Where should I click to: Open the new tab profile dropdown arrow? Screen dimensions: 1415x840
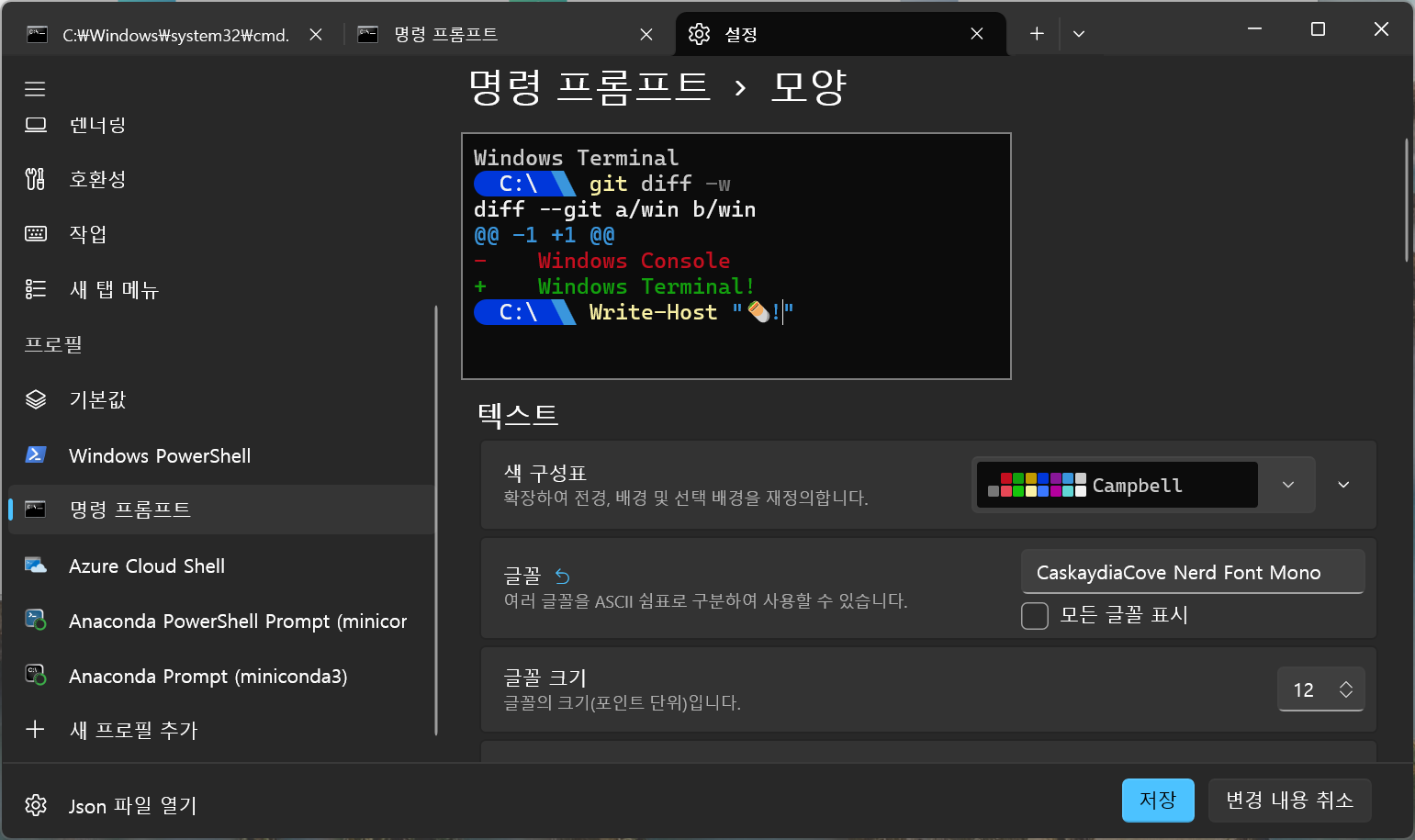tap(1079, 34)
